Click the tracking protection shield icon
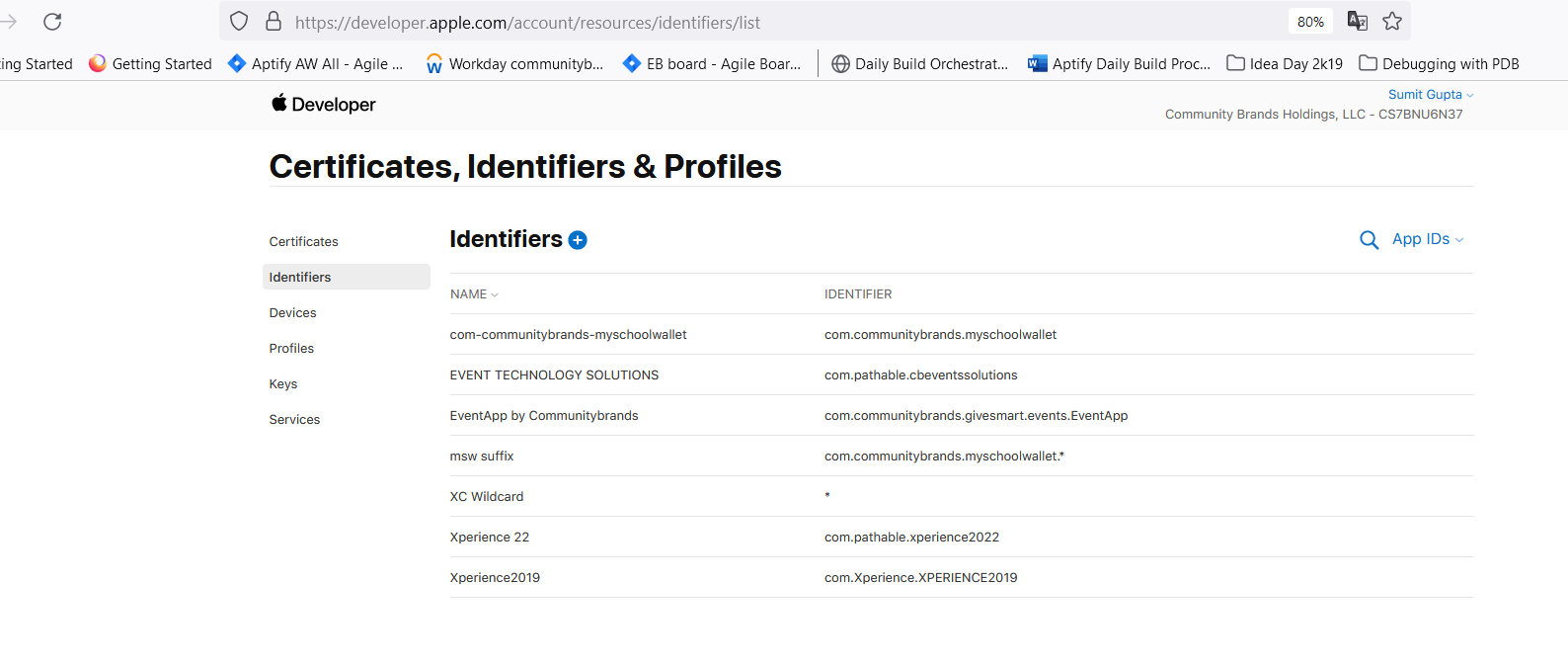 point(239,22)
